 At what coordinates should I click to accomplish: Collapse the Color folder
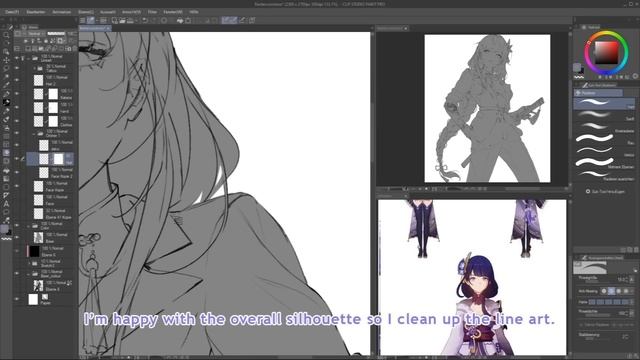click(29, 226)
